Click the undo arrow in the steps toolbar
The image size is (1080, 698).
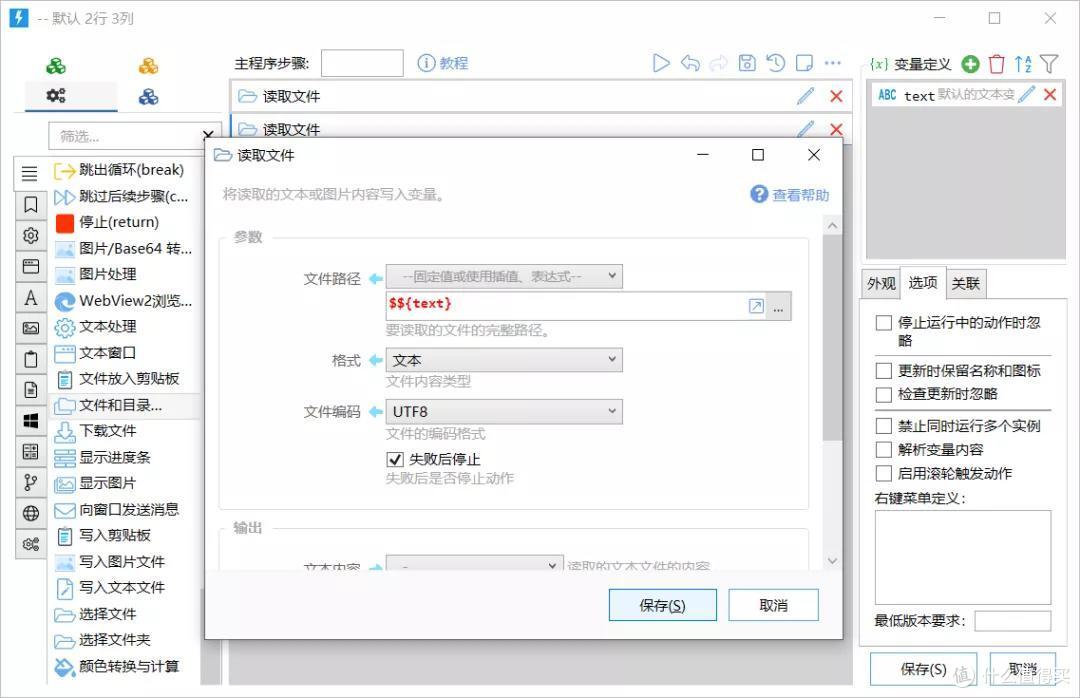click(x=690, y=63)
